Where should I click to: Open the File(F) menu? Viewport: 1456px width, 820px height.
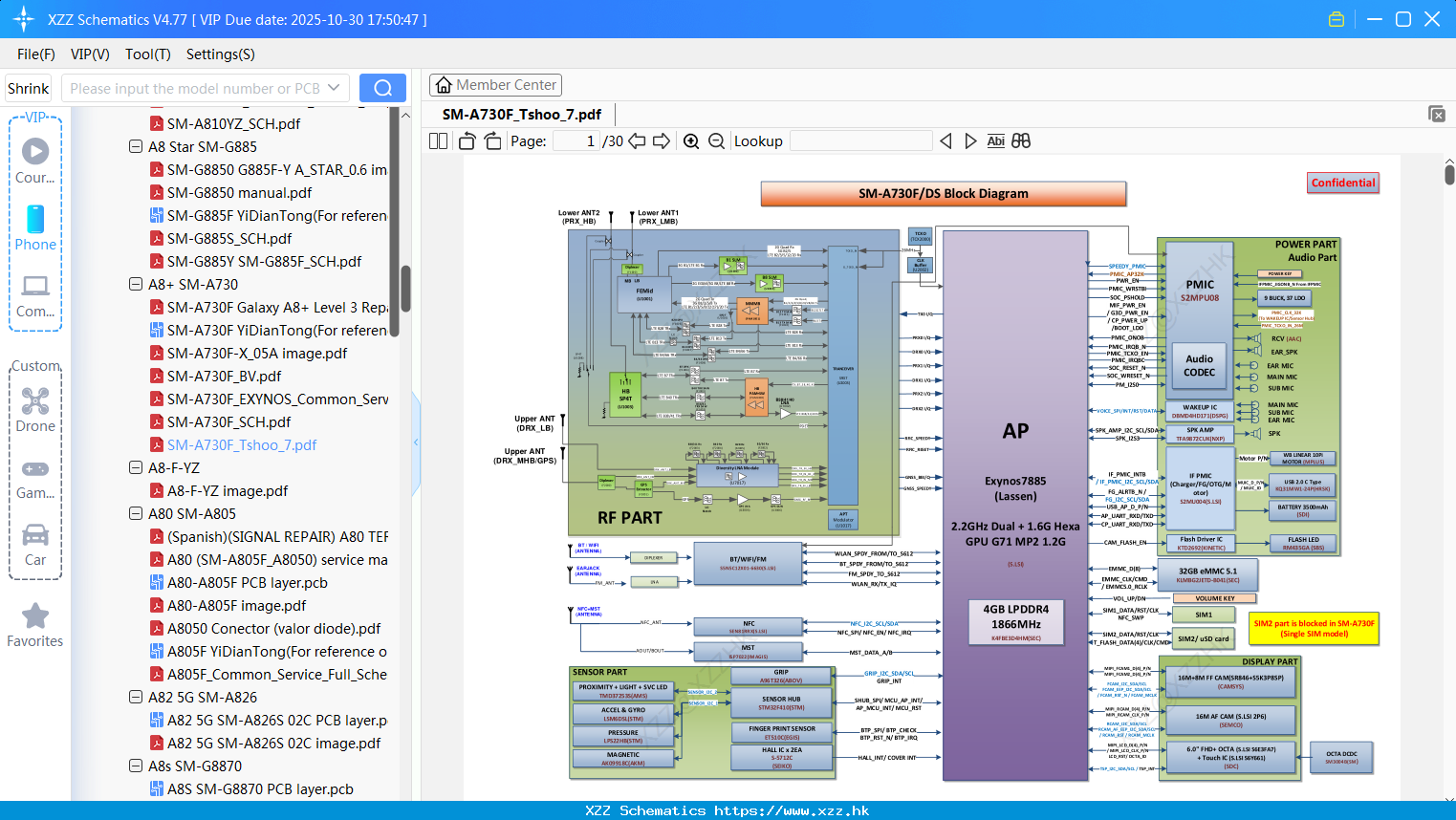36,54
